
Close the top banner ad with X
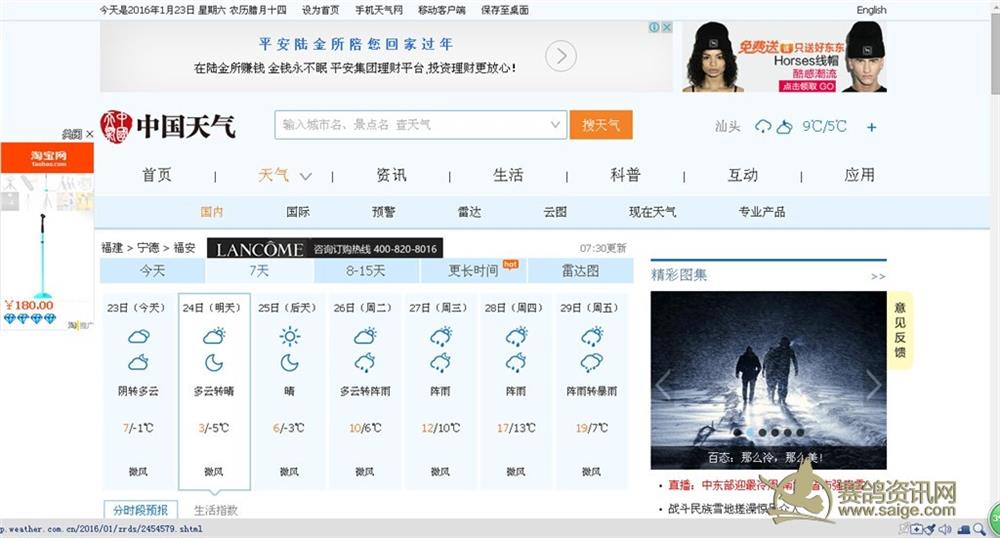(667, 28)
